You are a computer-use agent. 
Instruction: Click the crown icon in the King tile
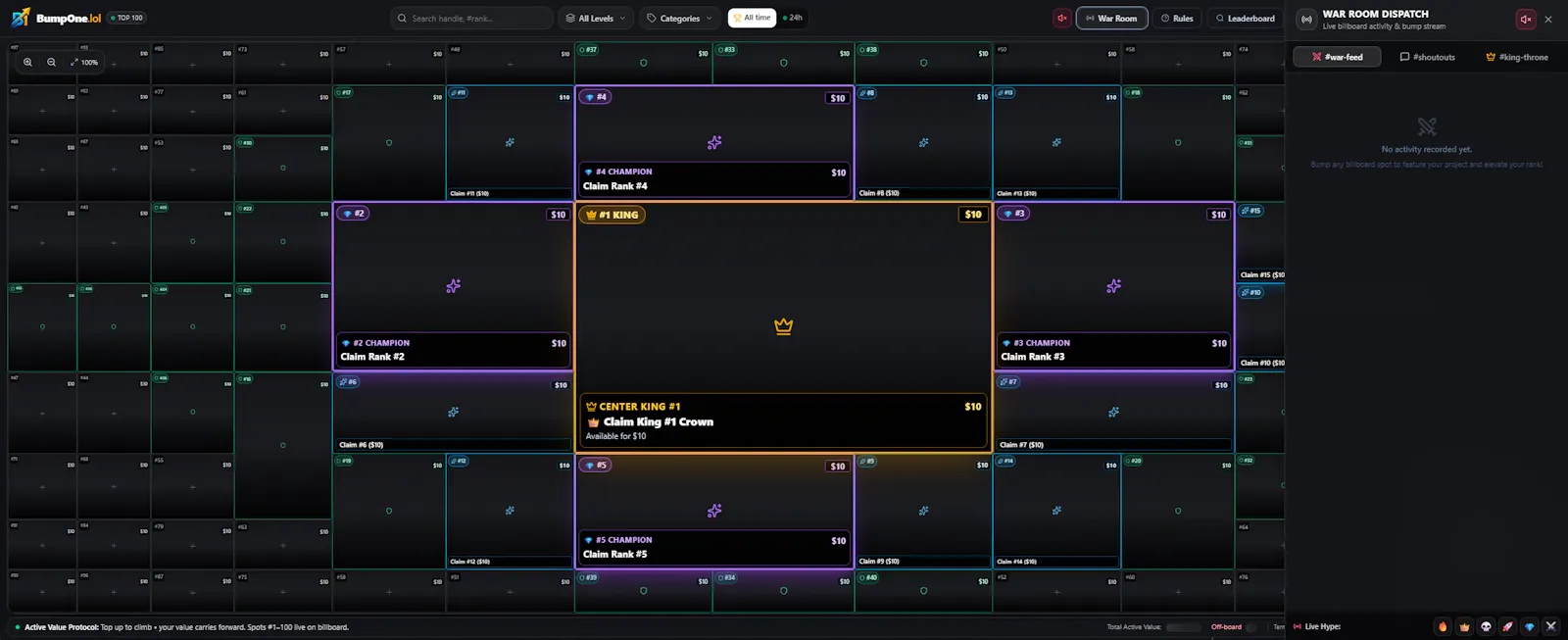point(783,326)
